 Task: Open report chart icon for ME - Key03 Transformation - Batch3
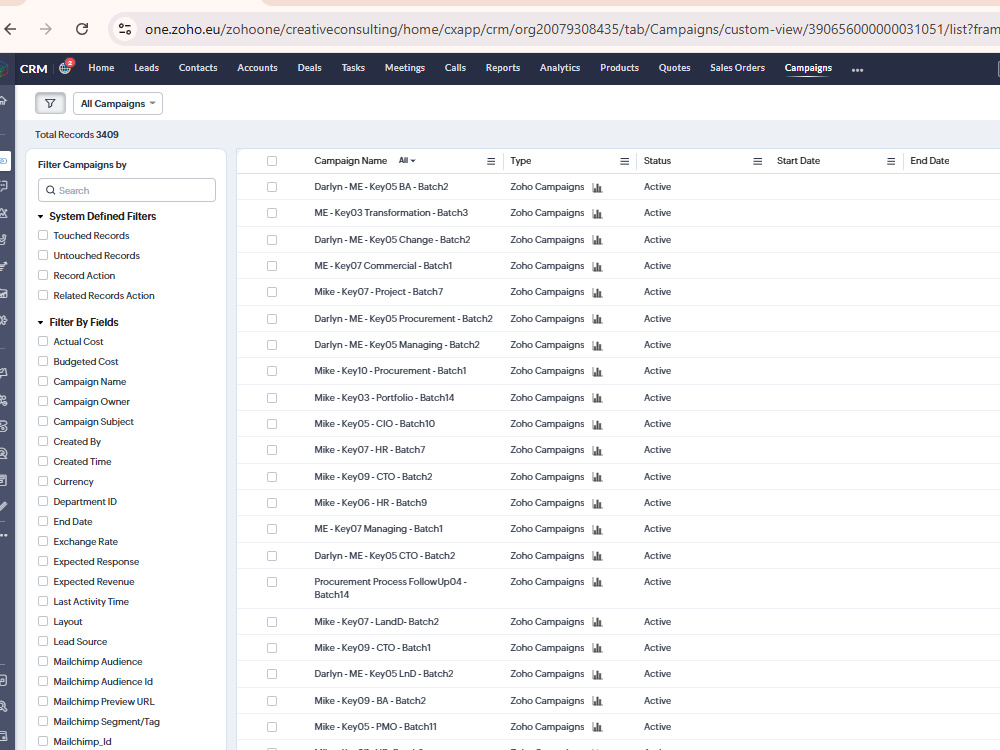click(597, 214)
